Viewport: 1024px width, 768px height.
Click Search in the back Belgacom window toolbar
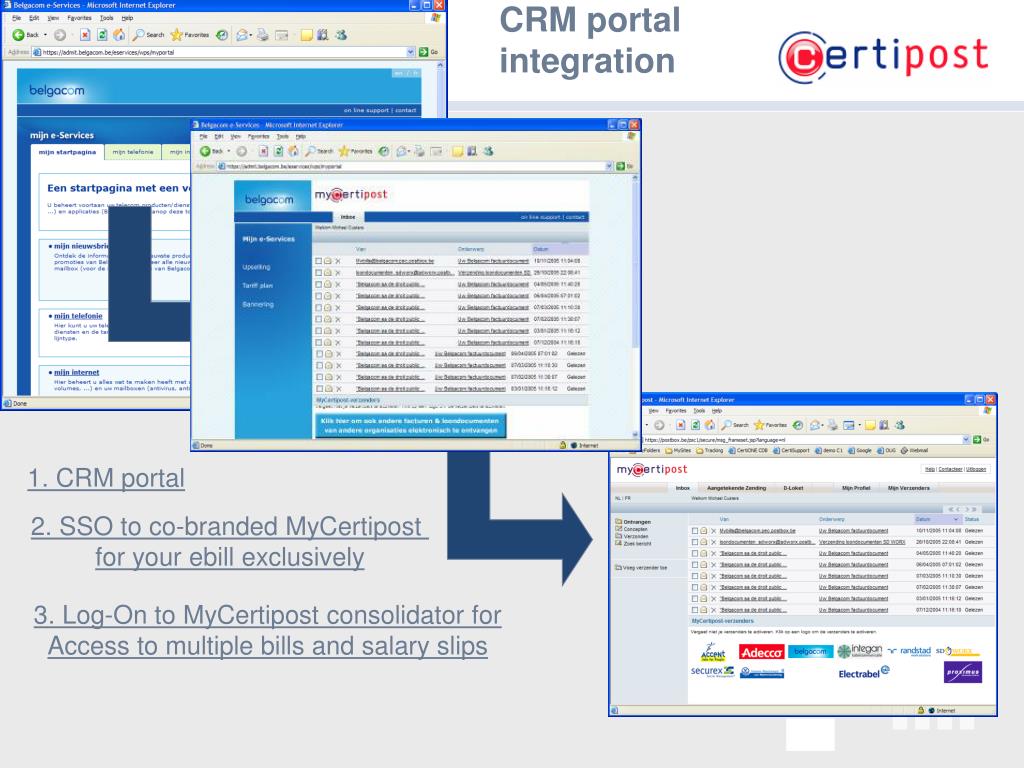[x=148, y=35]
